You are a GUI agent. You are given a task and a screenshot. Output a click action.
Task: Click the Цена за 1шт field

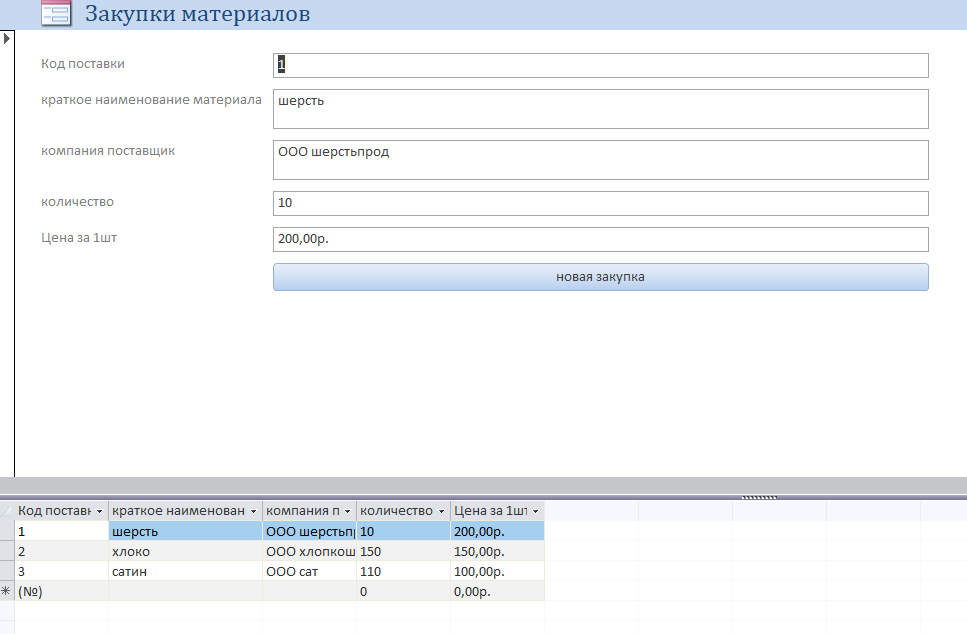601,239
